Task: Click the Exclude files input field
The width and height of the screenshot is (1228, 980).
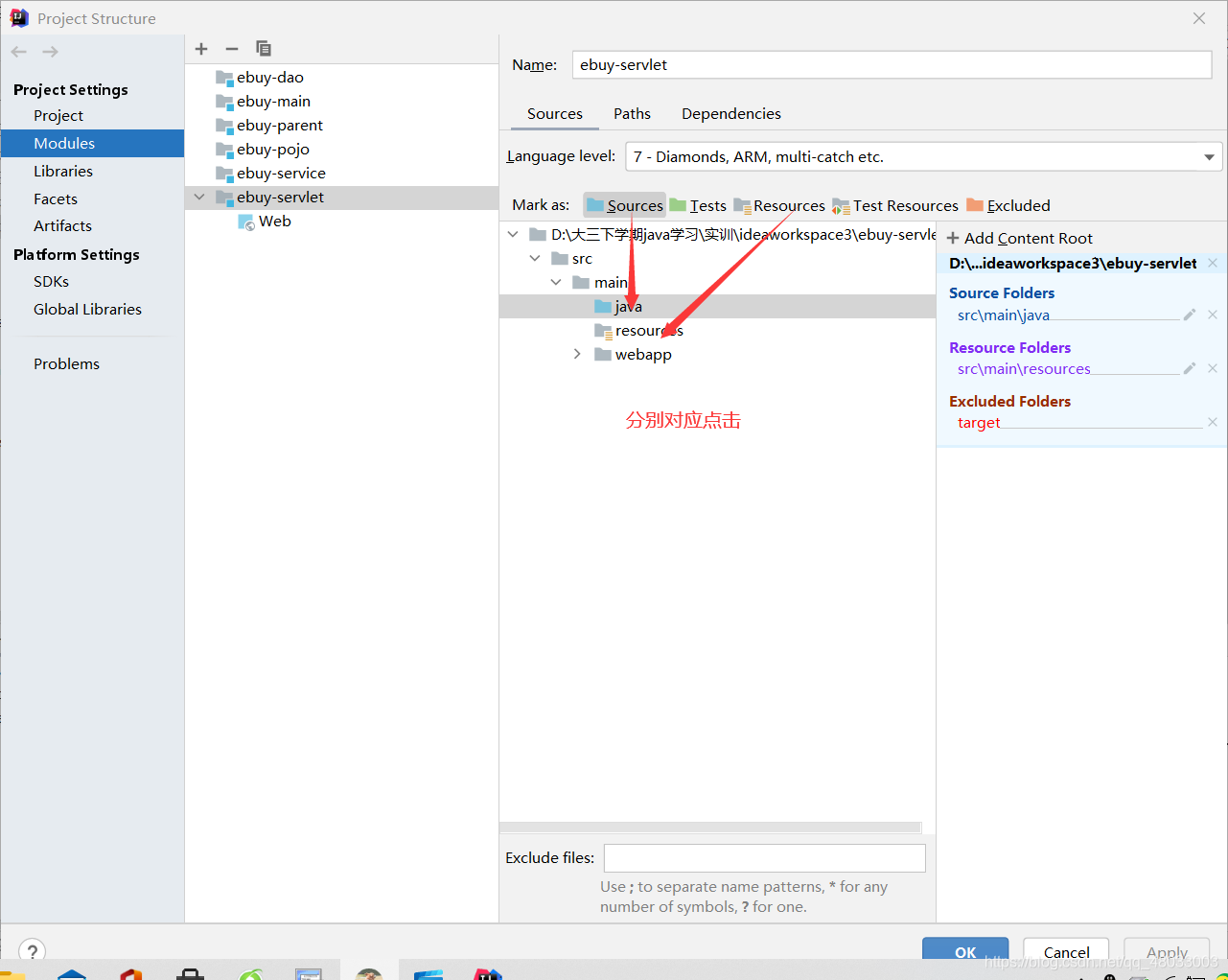Action: tap(765, 858)
